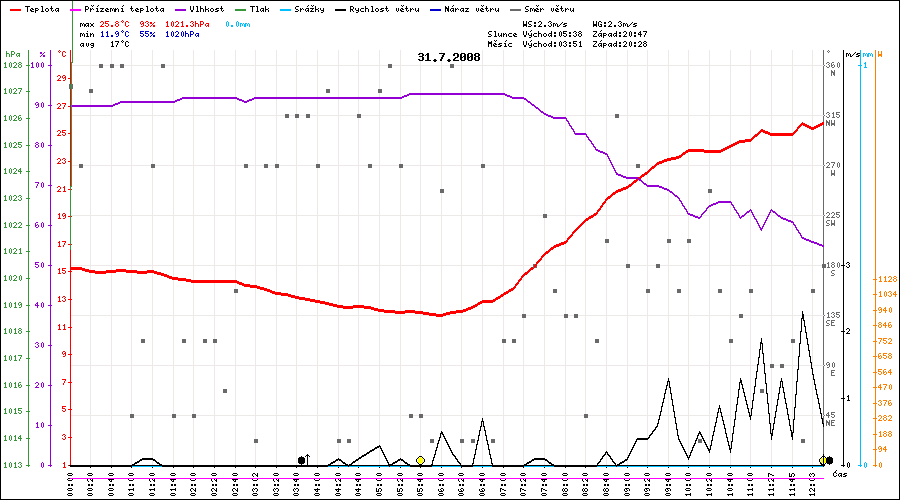Click the yellow sunrise marker on time axis
The height and width of the screenshot is (500, 900).
tap(420, 460)
